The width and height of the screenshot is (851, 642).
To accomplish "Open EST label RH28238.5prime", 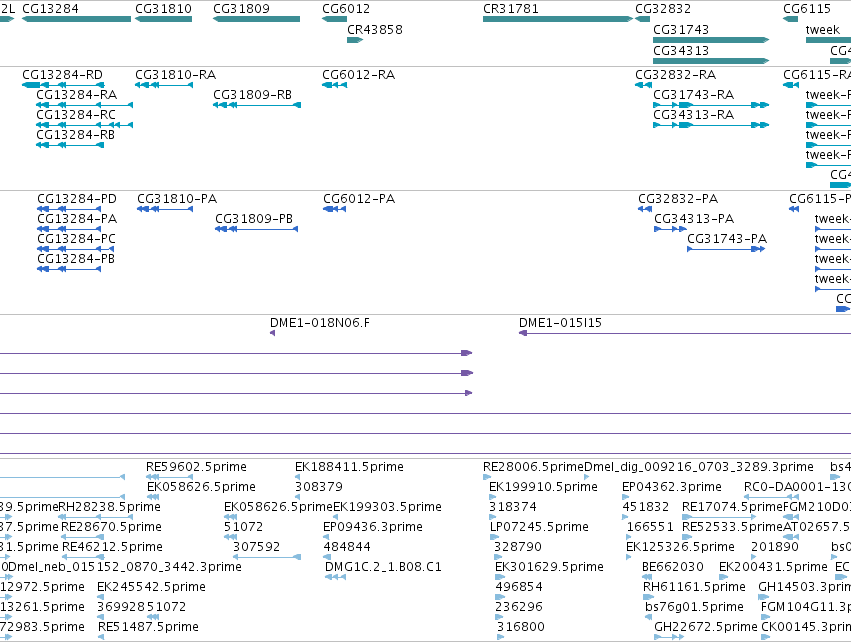I will tap(109, 507).
